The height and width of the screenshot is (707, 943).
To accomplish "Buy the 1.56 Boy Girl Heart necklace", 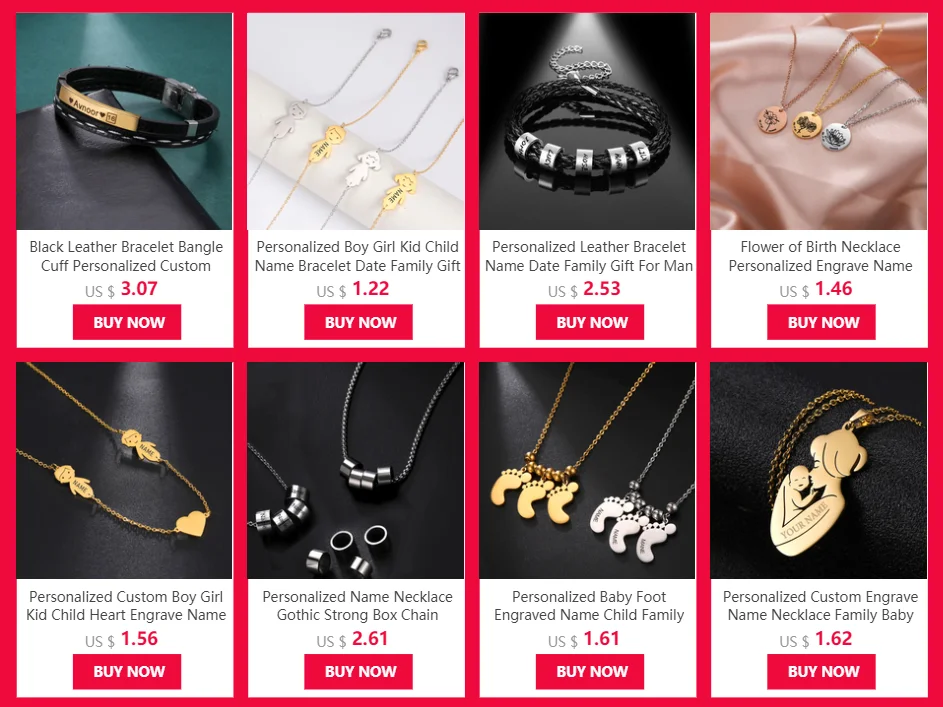I will click(x=127, y=672).
